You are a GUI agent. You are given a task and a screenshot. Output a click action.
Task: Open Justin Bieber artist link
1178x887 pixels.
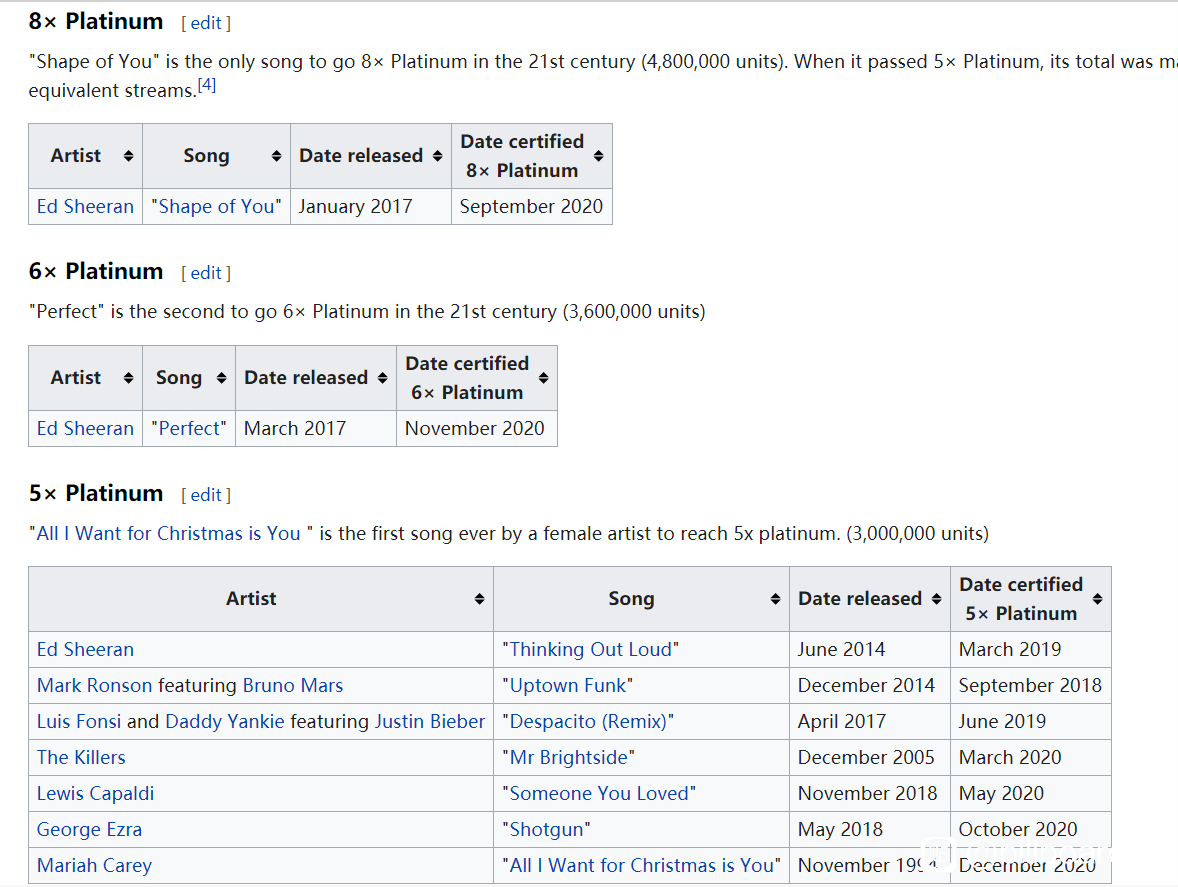[x=430, y=722]
